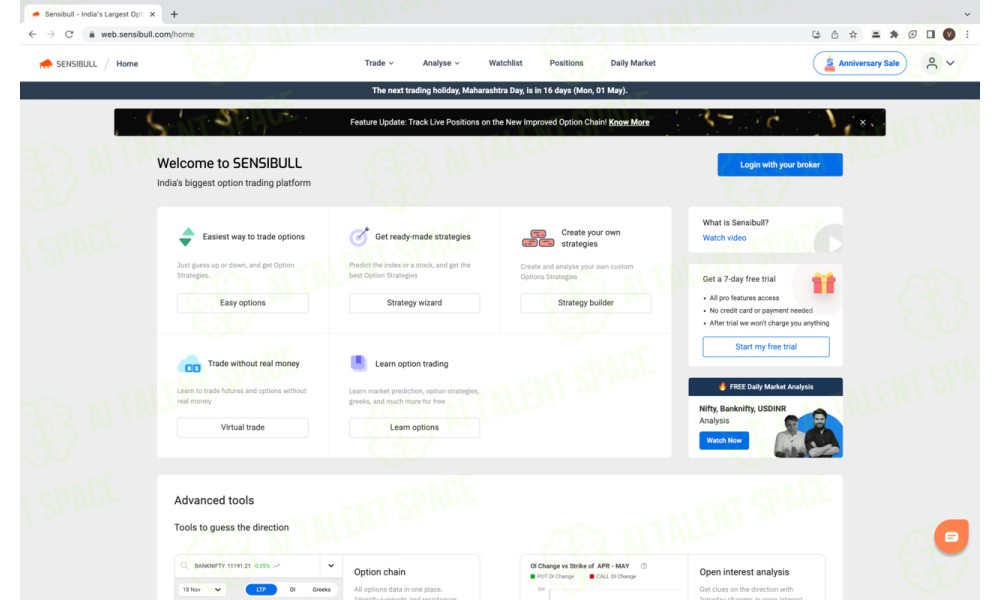Click the BANKNIFTY search field
The image size is (1000, 600).
[247, 566]
